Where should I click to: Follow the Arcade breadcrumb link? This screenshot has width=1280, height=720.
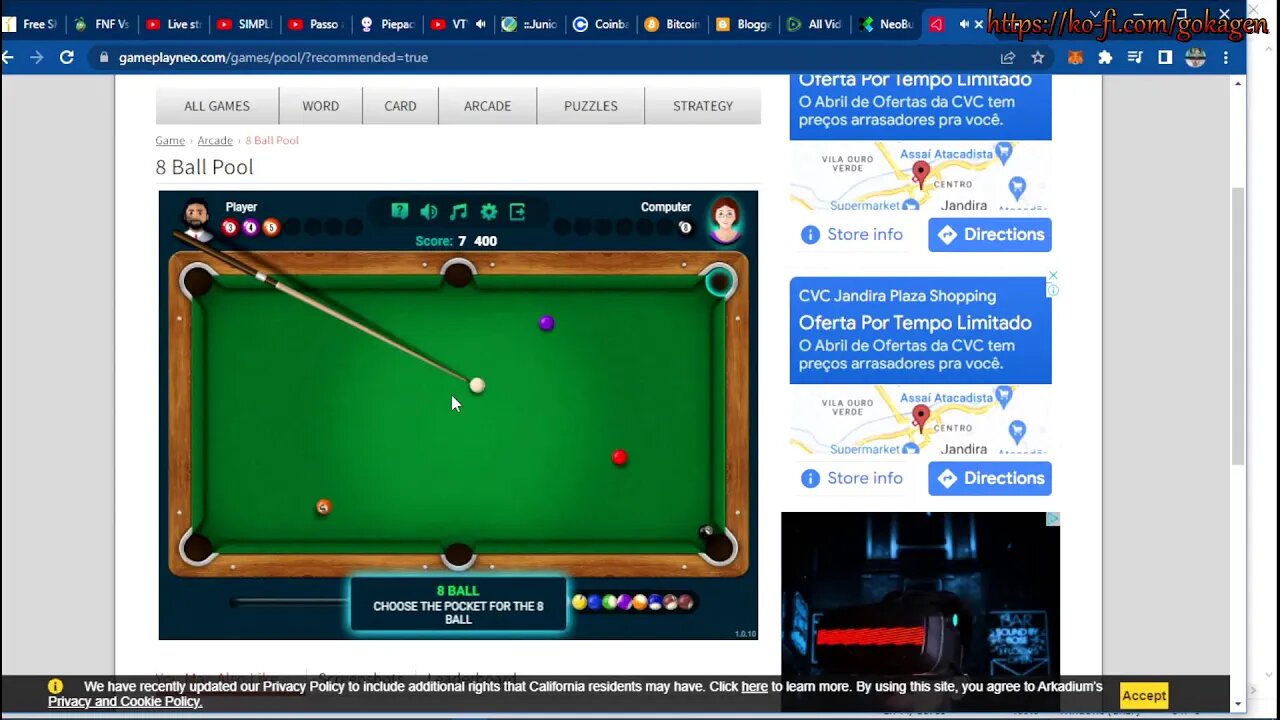coord(215,140)
